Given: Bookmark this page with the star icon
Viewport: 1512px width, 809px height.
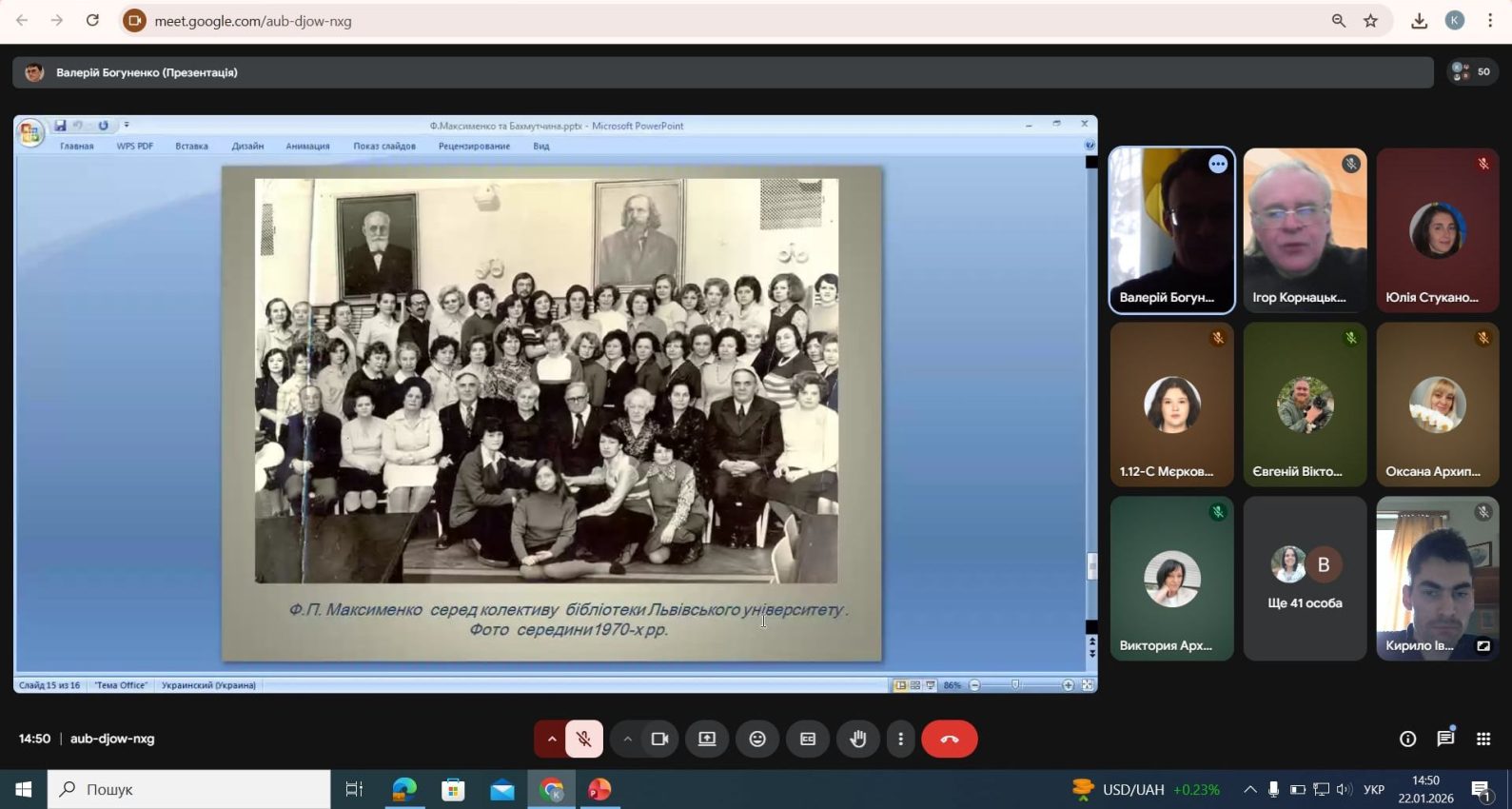Looking at the screenshot, I should [x=1370, y=21].
